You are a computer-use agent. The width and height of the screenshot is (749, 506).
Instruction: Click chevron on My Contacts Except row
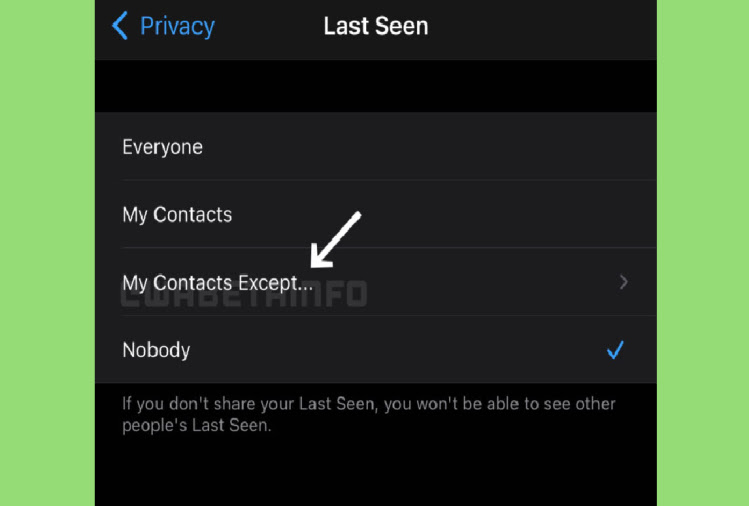click(623, 282)
